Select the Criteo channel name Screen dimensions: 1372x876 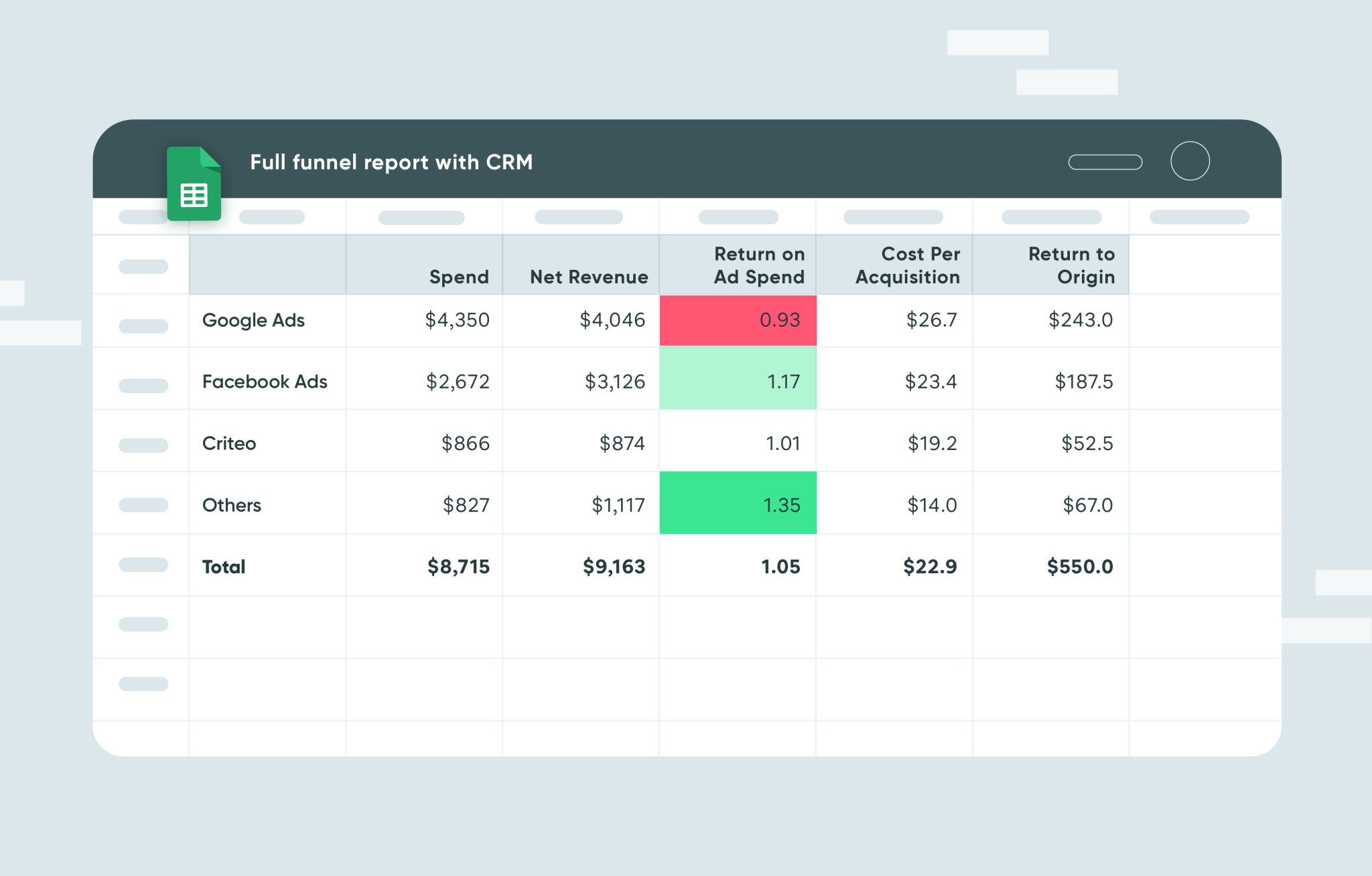click(x=228, y=443)
